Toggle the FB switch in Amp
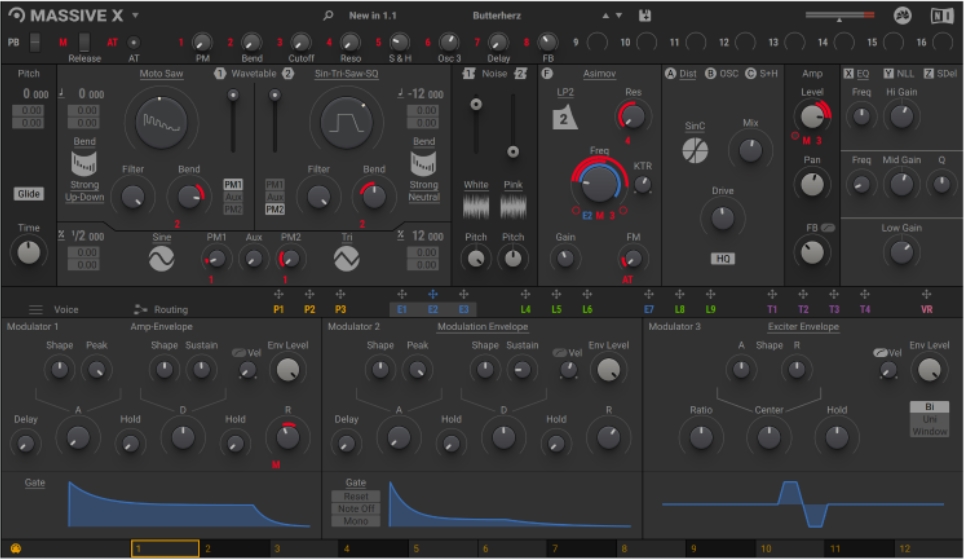Viewport: 964px width, 559px height. tap(828, 228)
